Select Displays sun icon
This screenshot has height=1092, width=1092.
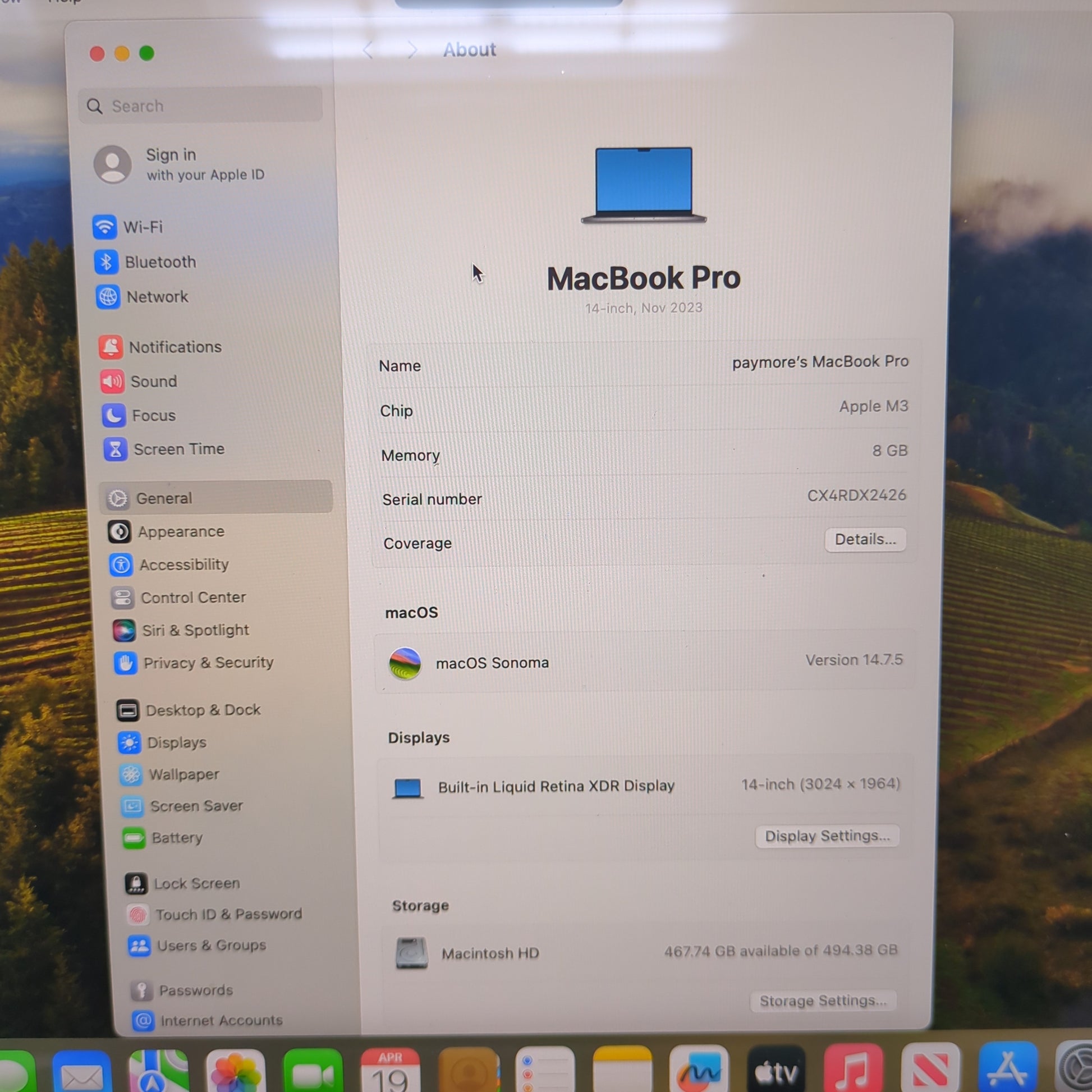tap(130, 743)
